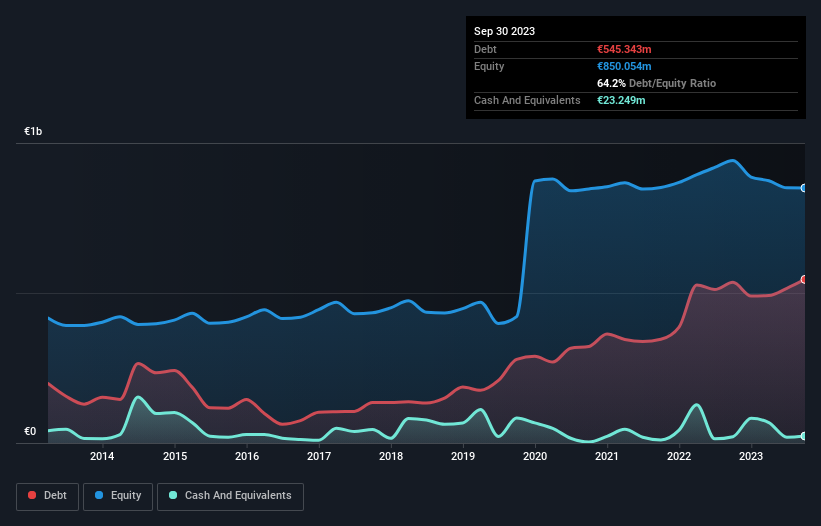Click the €0 y-axis label
The height and width of the screenshot is (526, 821).
coord(30,431)
